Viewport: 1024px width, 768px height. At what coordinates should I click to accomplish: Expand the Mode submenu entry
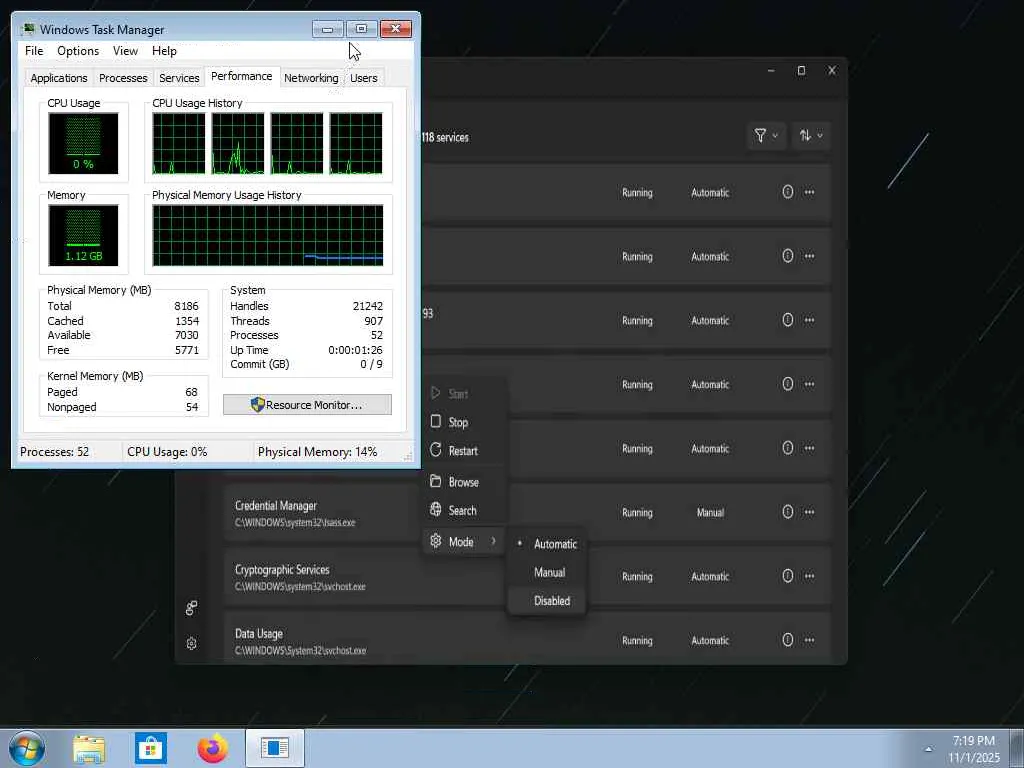coord(466,541)
